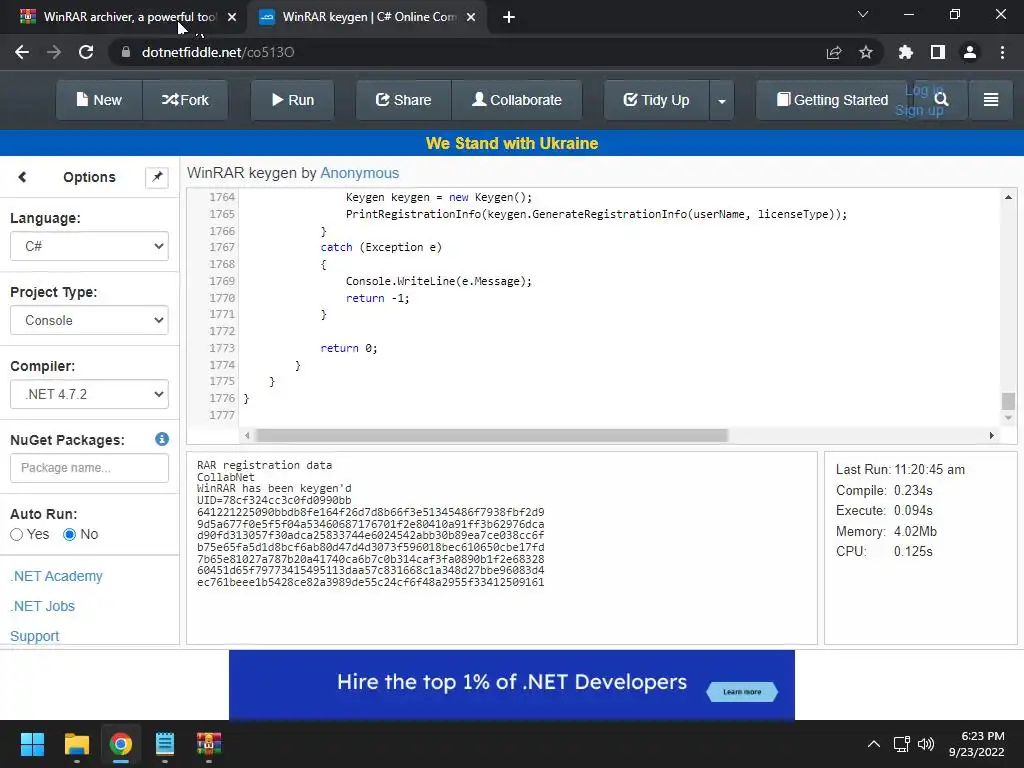Screen dimensions: 1024x768
Task: Run the code with Run button
Action: [x=293, y=100]
